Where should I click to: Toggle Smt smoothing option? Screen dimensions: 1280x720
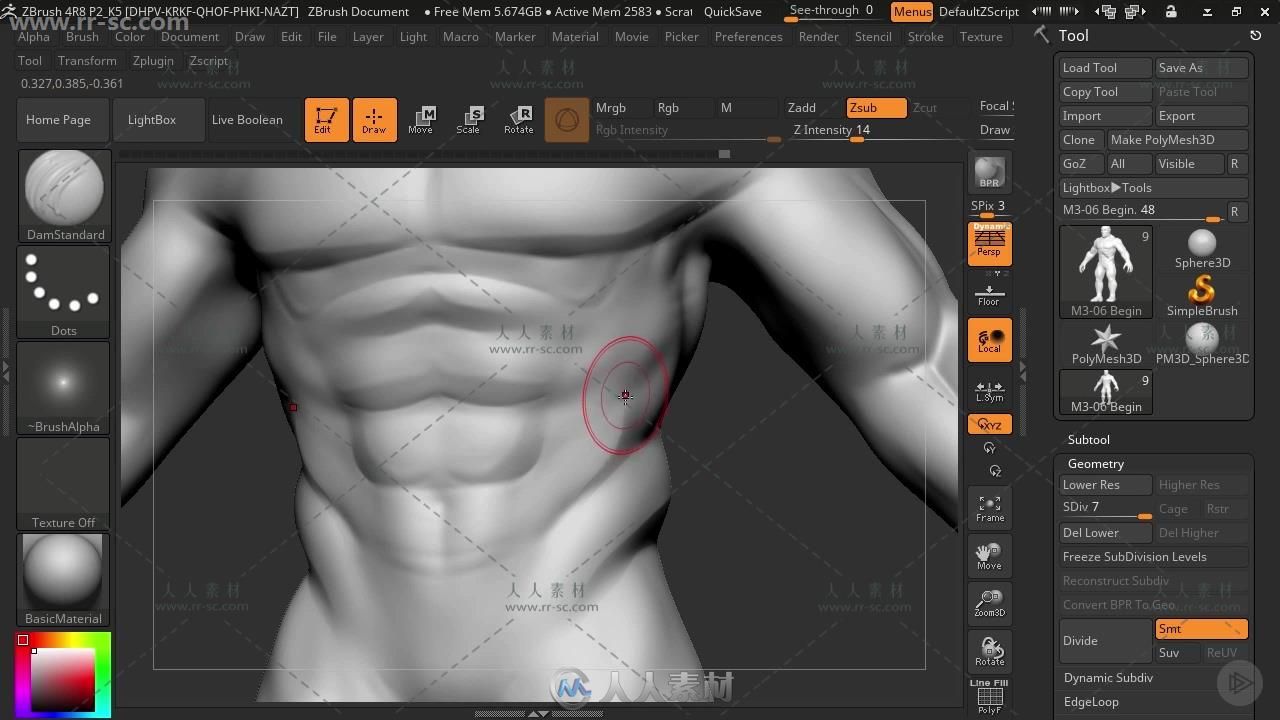point(1201,629)
